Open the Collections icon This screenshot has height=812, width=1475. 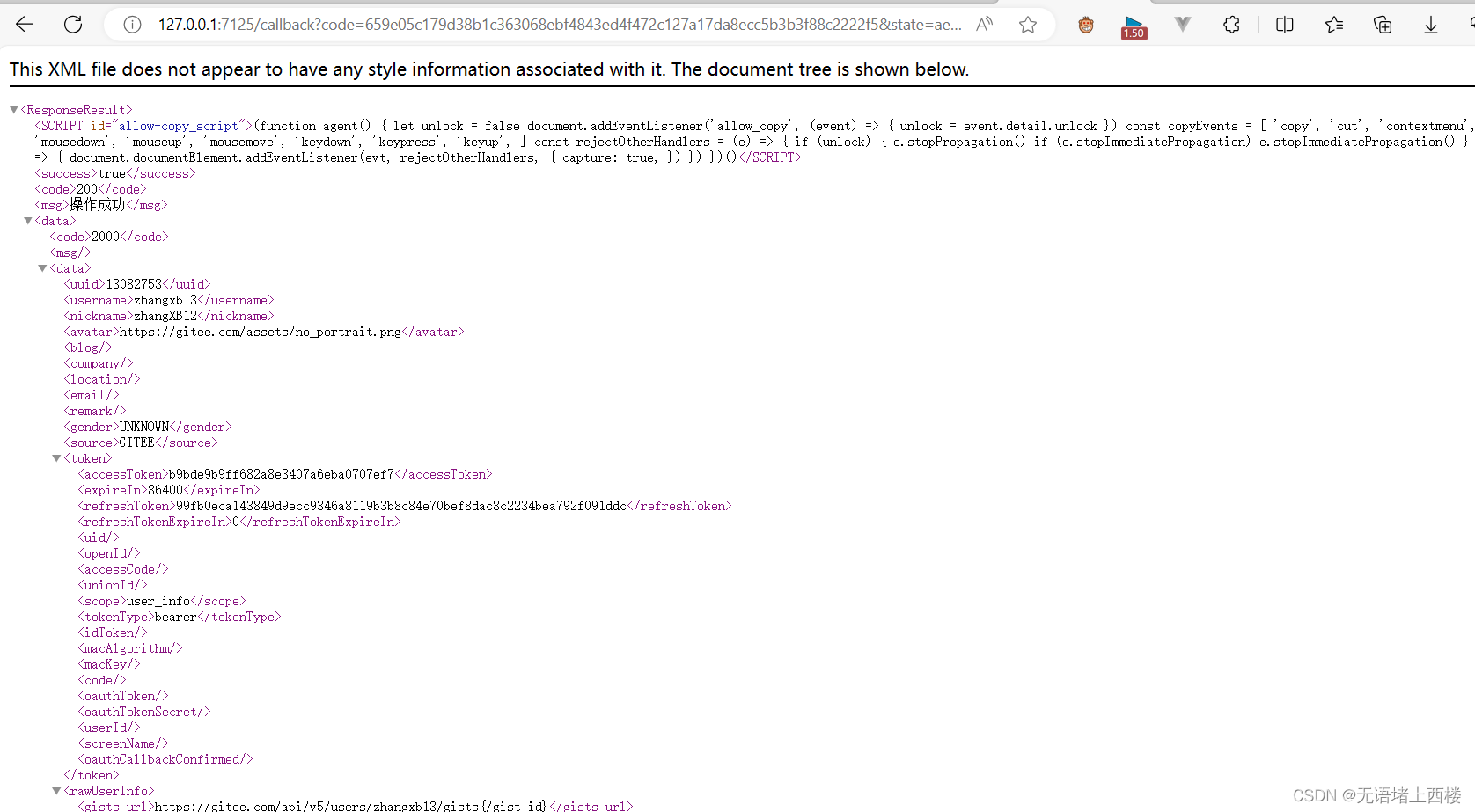[1383, 24]
